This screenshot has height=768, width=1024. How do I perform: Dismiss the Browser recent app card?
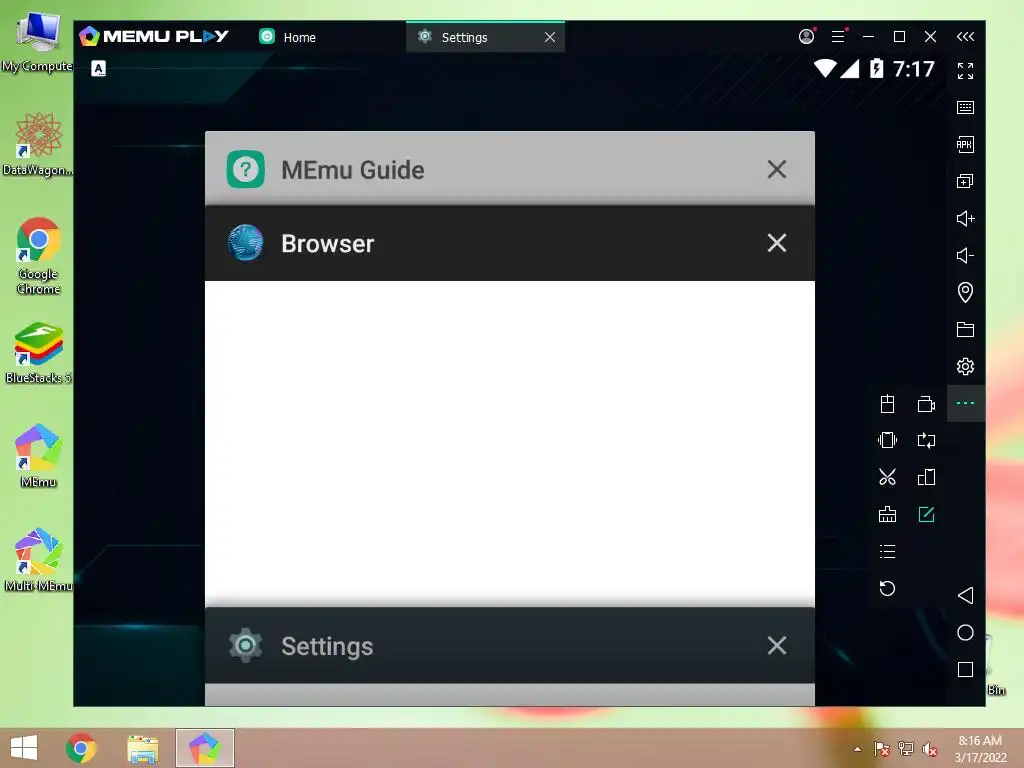click(x=777, y=243)
